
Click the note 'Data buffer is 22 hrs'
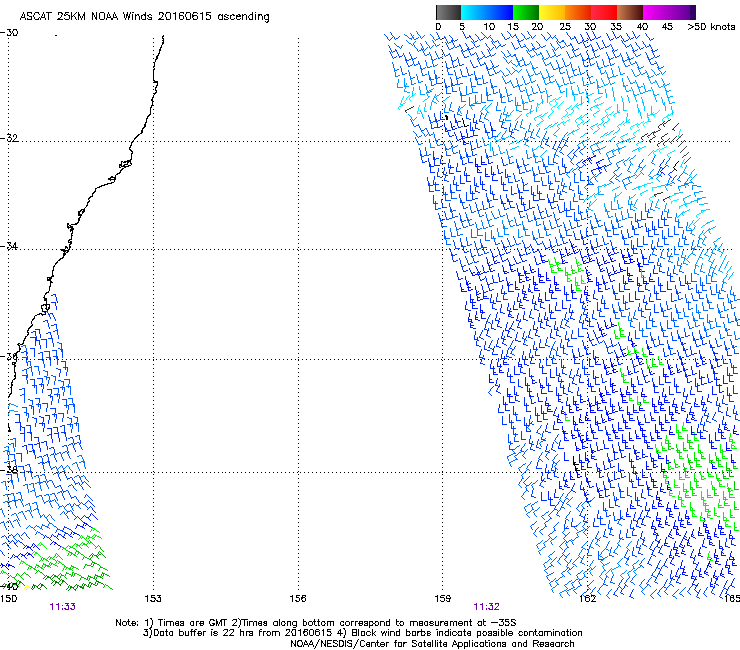pyautogui.click(x=204, y=633)
